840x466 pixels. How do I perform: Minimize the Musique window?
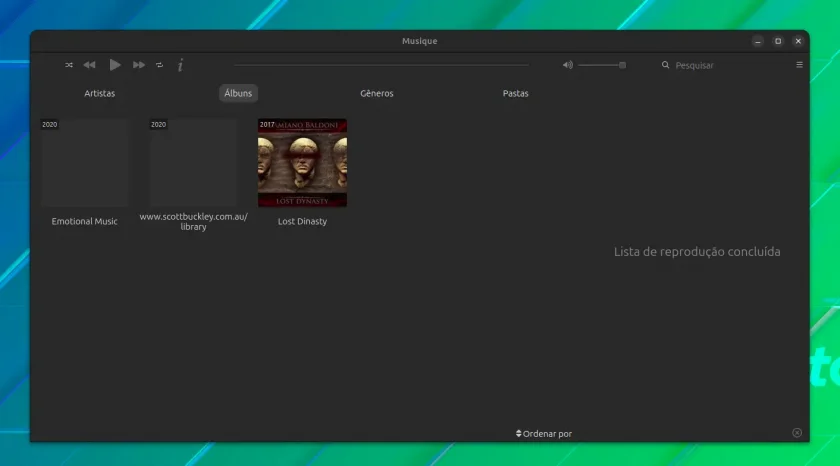point(758,41)
